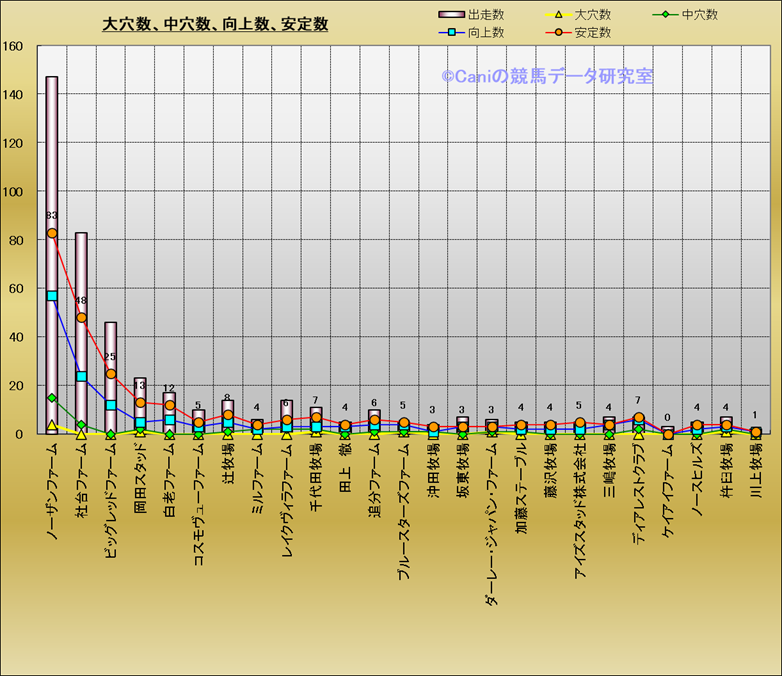This screenshot has width=782, height=676.
Task: Click the data label 25 above ビッグレッドファーム
Action: click(x=111, y=357)
